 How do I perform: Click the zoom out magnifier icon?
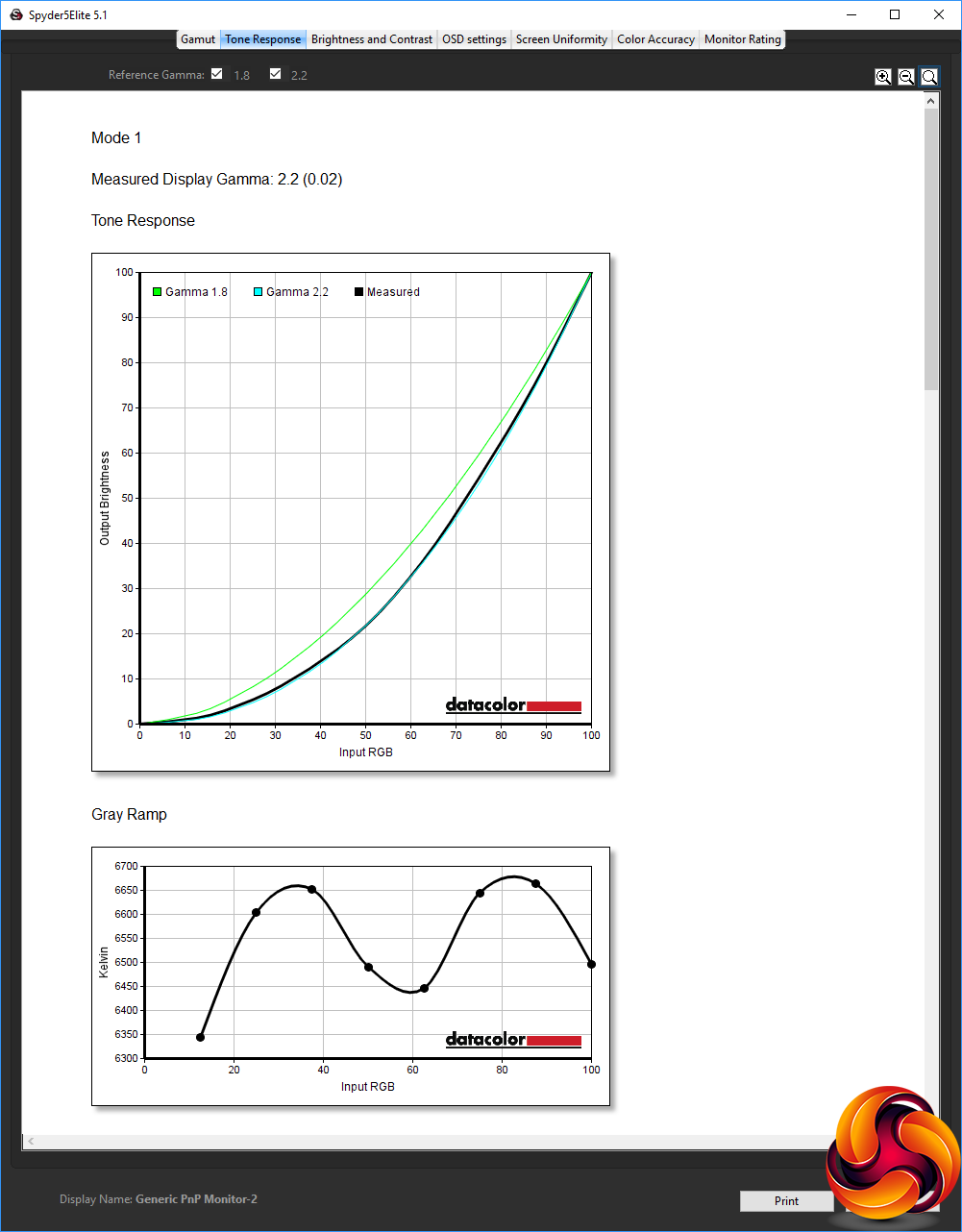click(906, 77)
